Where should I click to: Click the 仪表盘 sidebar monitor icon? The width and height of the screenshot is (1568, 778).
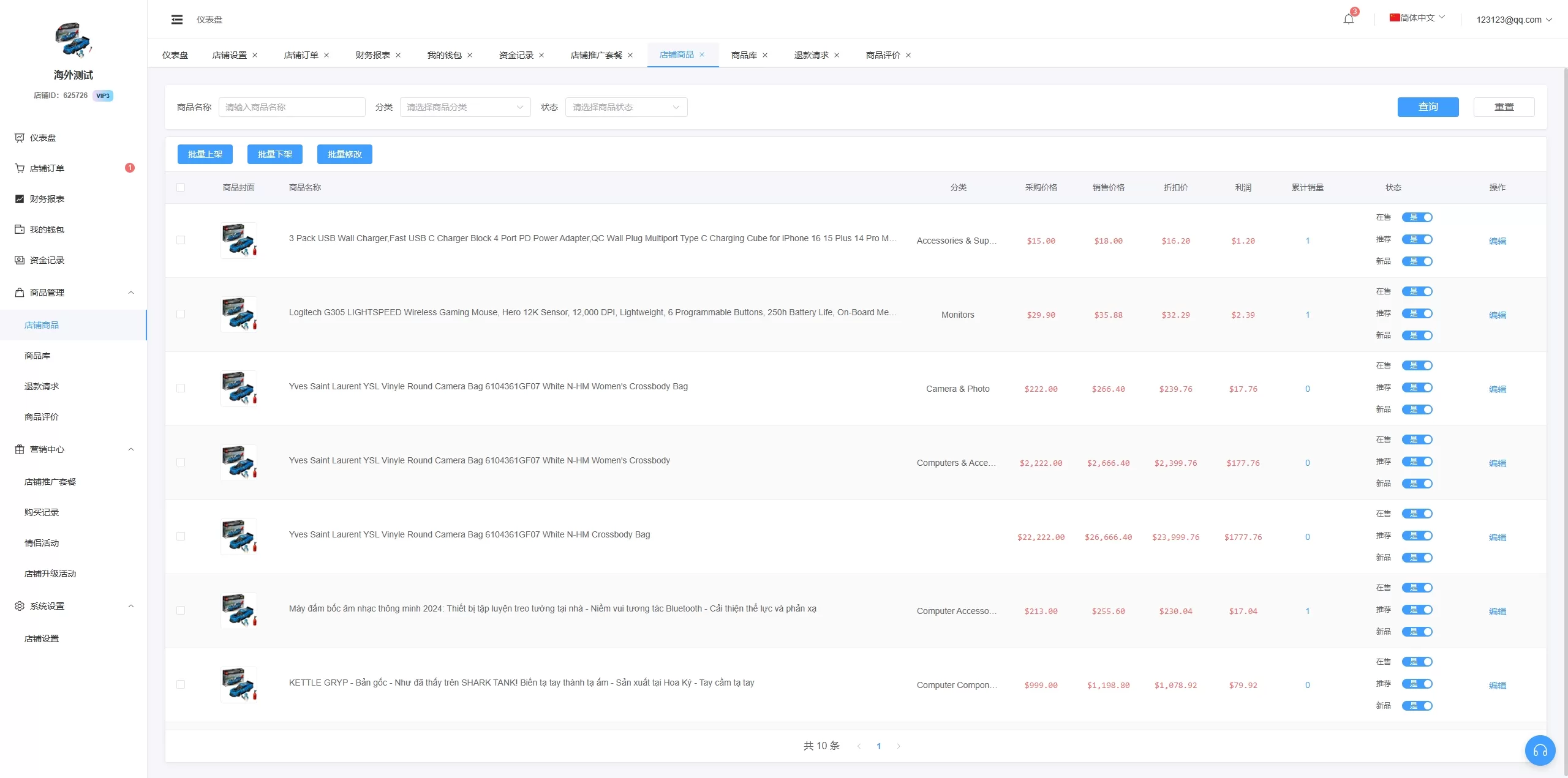(x=20, y=138)
